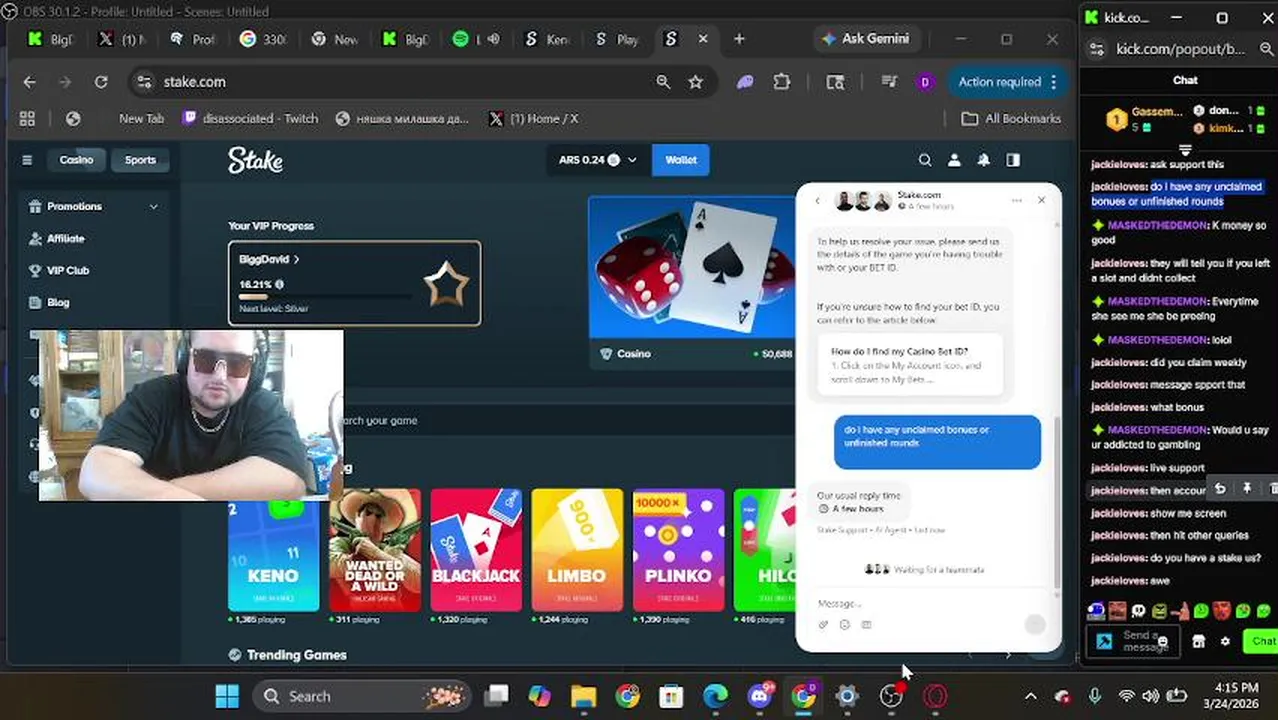Open the Limbo game thumbnail
The width and height of the screenshot is (1278, 720).
pyautogui.click(x=577, y=549)
